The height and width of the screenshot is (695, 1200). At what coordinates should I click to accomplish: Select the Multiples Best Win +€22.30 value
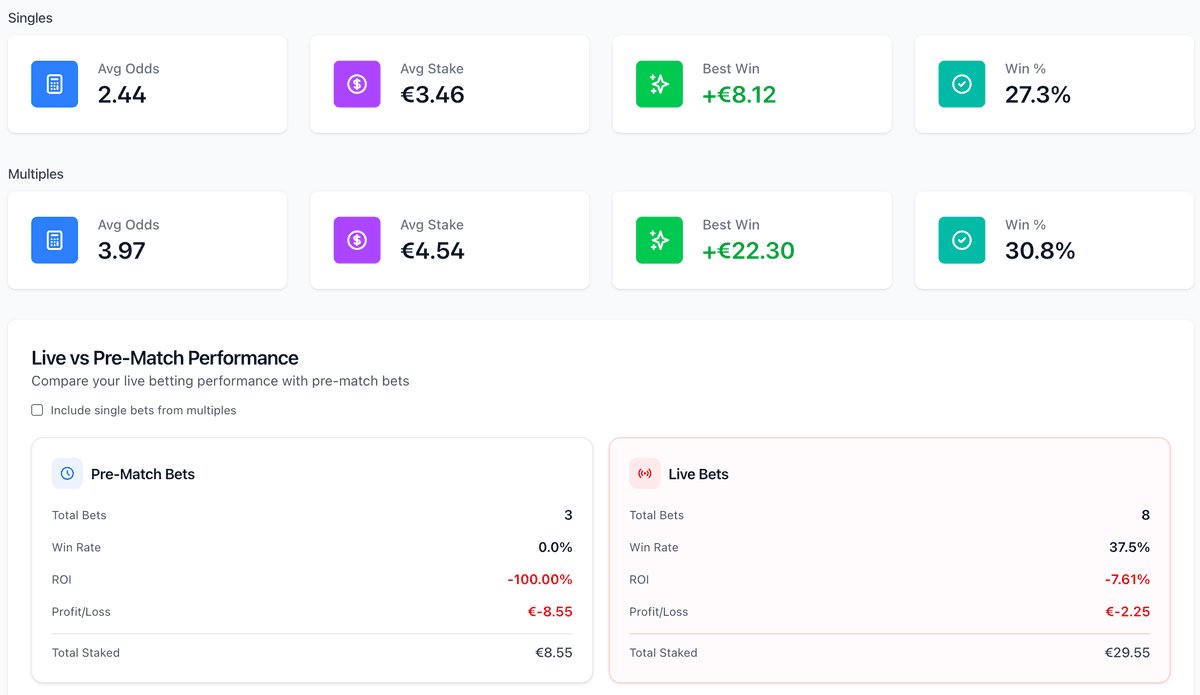pos(748,251)
